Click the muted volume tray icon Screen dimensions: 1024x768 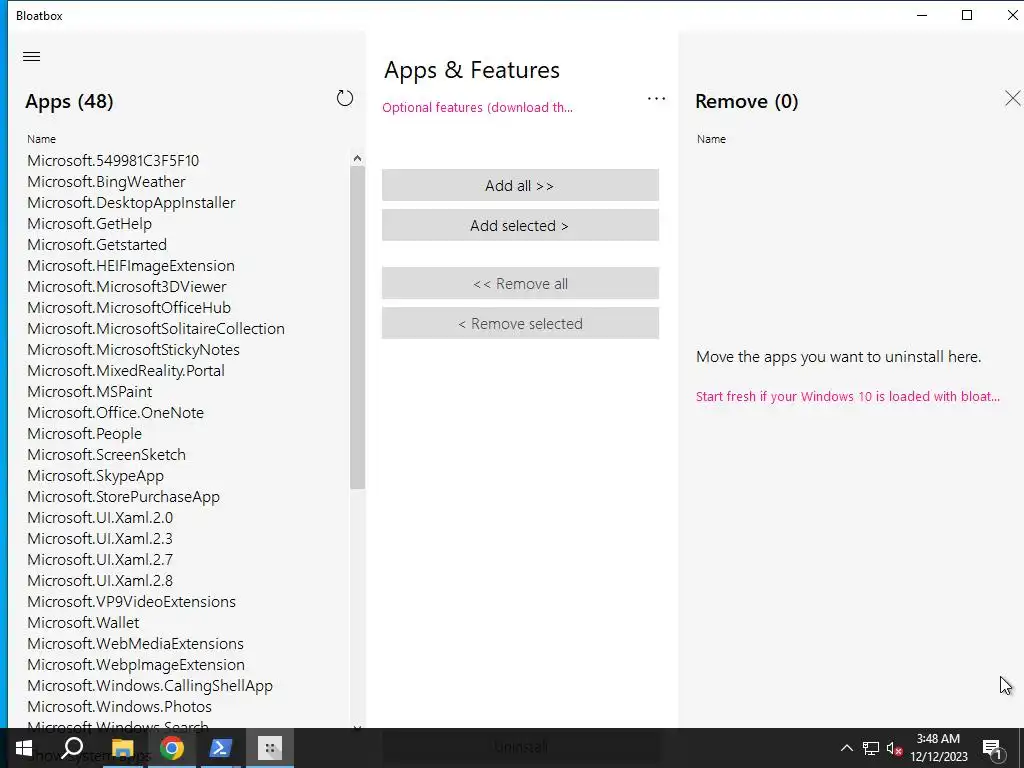click(894, 749)
